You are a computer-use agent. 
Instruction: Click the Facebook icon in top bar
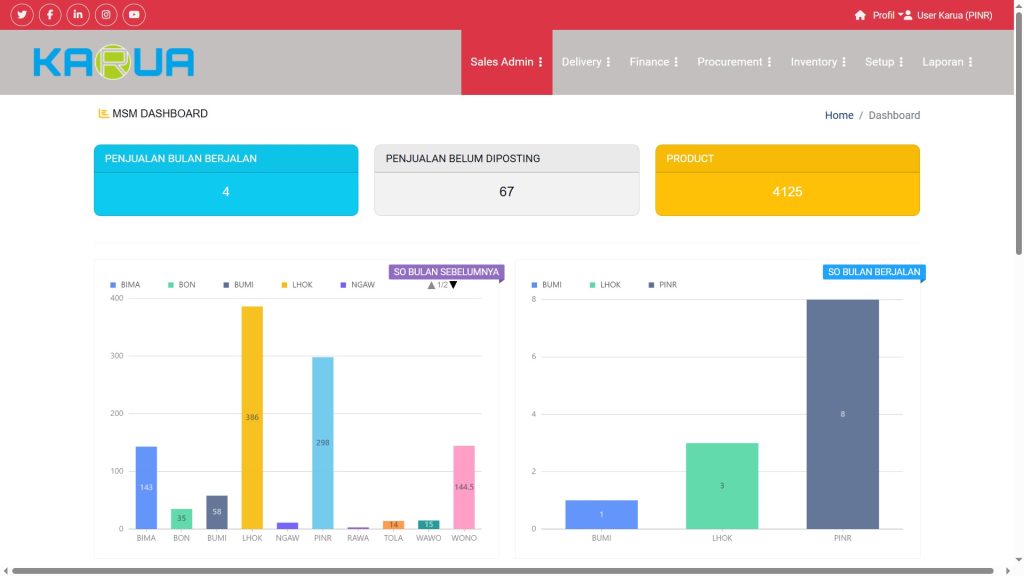tap(50, 15)
